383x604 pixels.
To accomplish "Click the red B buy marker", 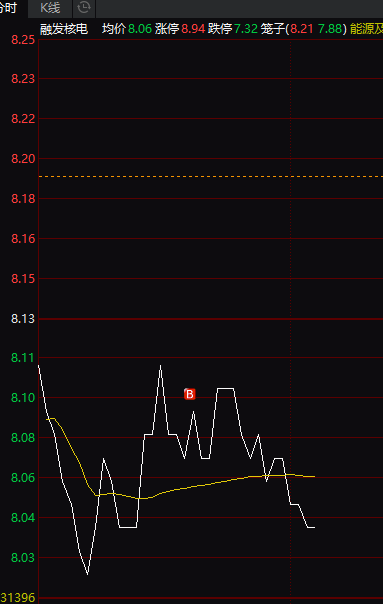I will click(190, 394).
